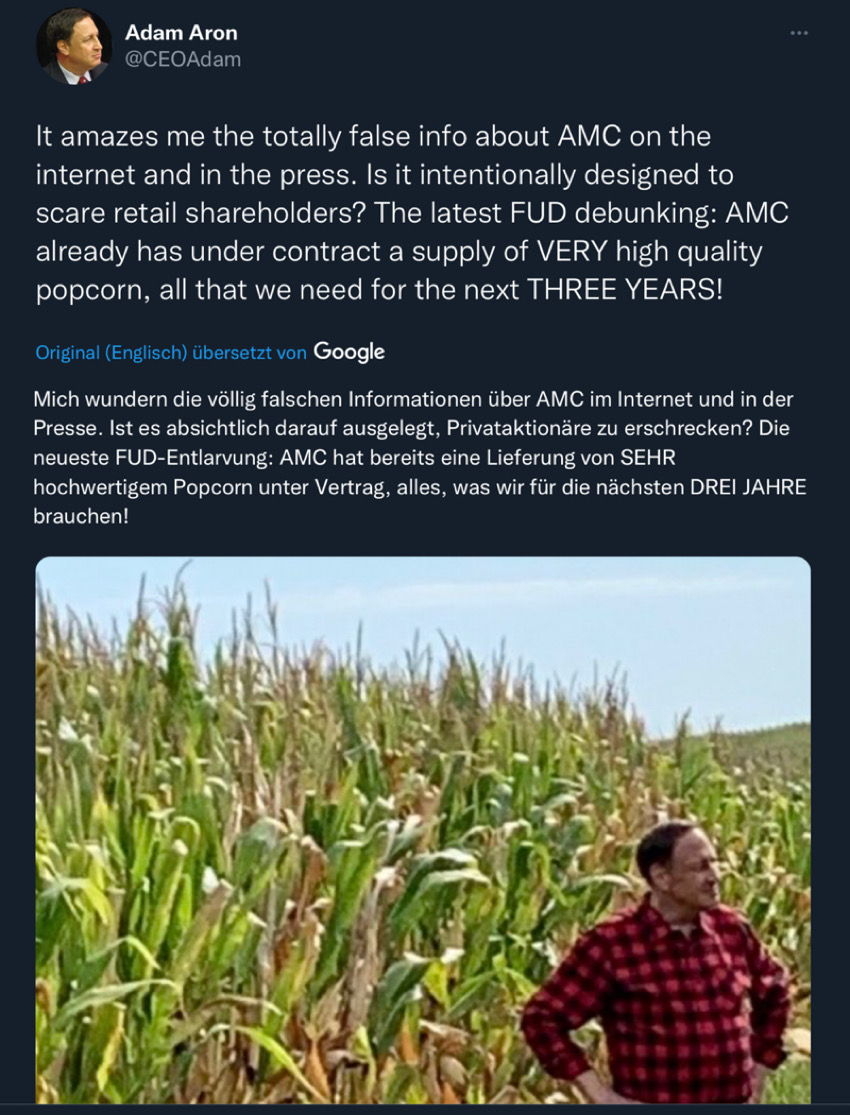
Task: Click the 'übersetzt von' label
Action: tap(250, 353)
